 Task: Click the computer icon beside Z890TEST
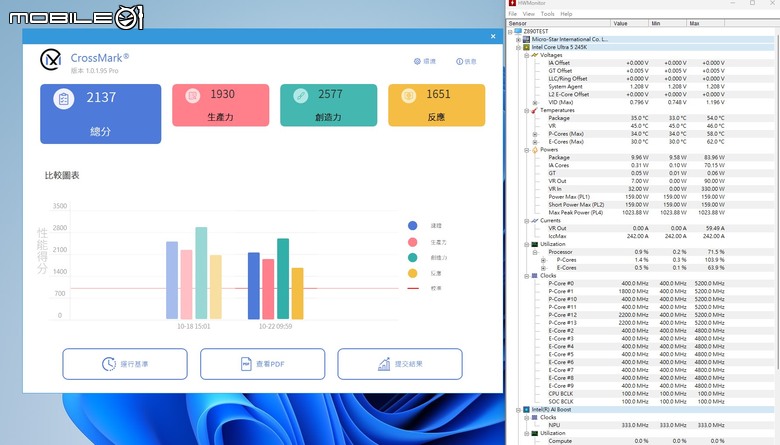coord(518,31)
